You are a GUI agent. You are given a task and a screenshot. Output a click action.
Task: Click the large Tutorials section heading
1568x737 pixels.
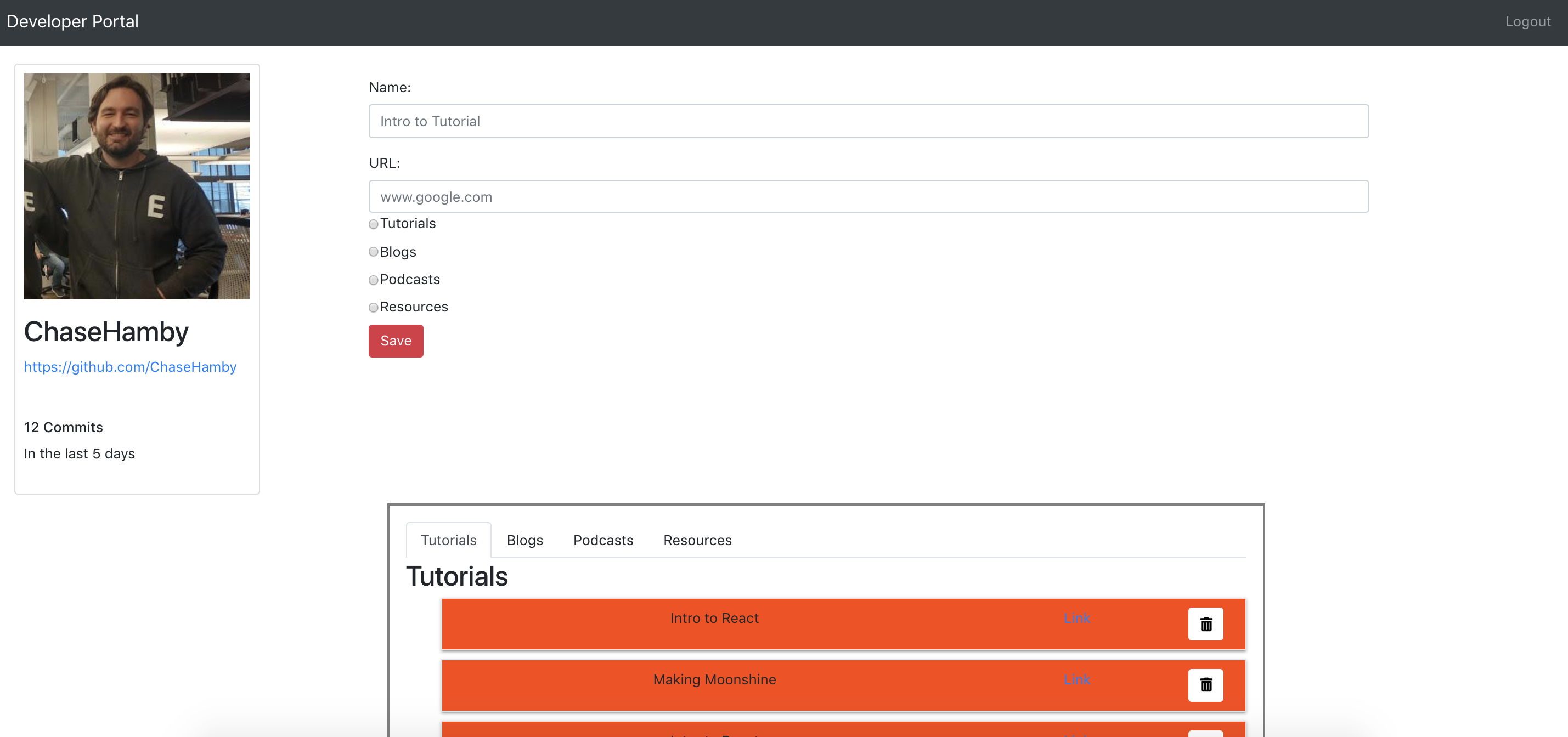(457, 576)
